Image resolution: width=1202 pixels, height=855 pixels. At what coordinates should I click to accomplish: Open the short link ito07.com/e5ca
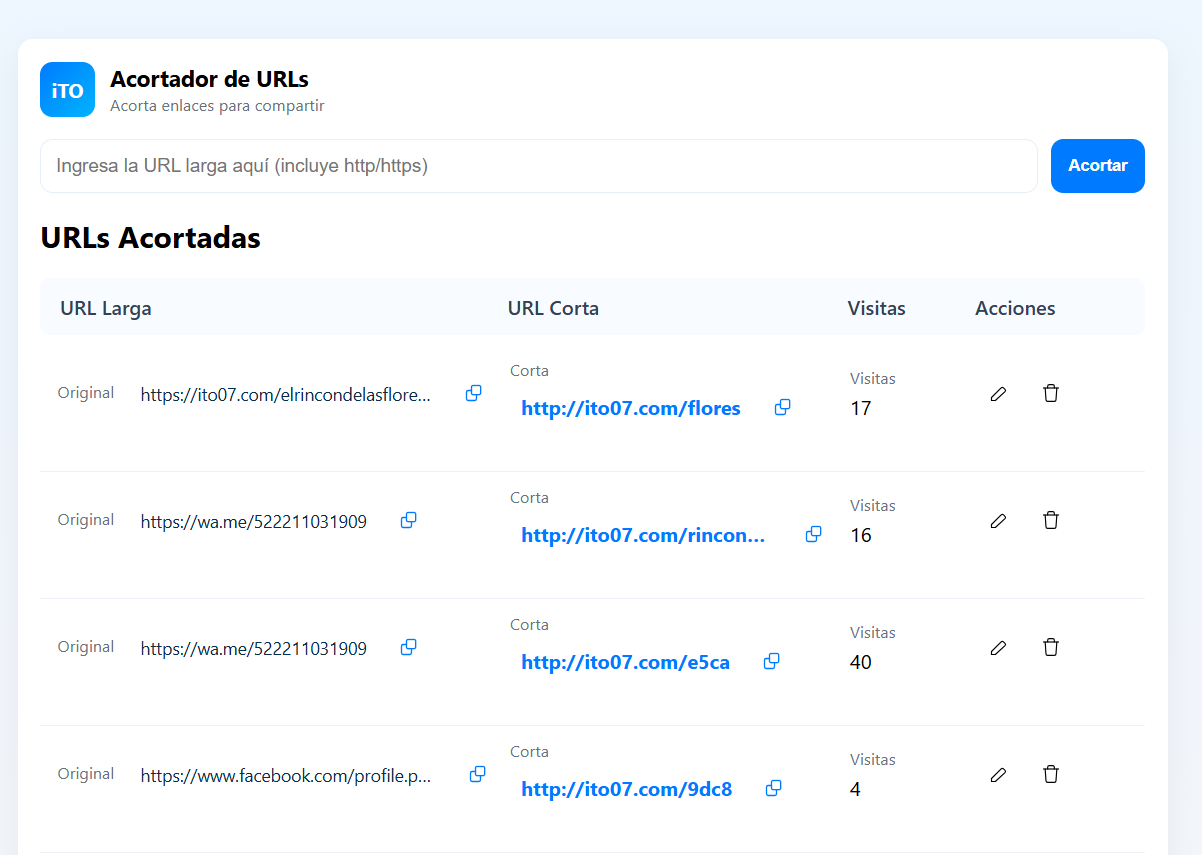pos(626,662)
